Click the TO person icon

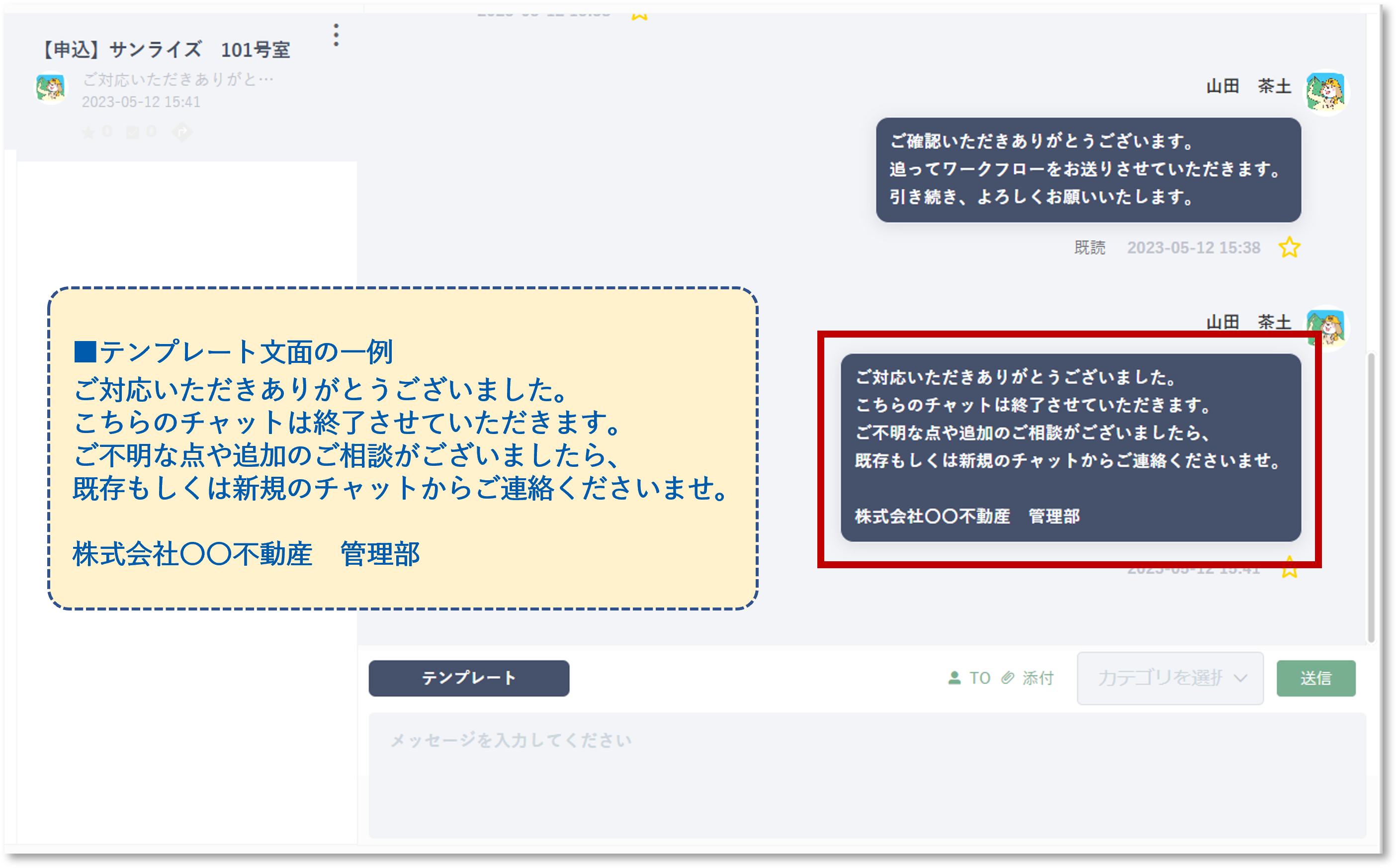coord(954,678)
